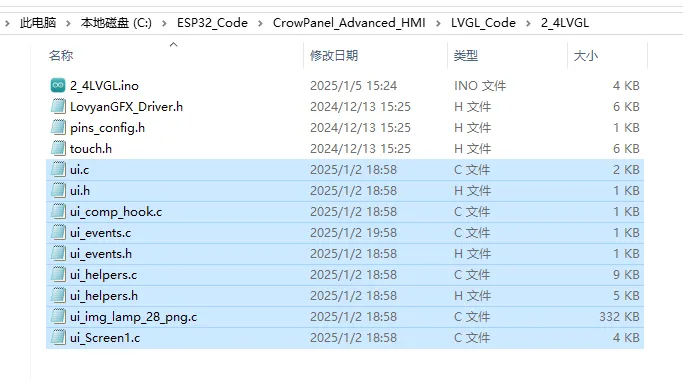The image size is (683, 381).
Task: Expand the chevron after 此电脑 in address bar
Action: coord(68,23)
